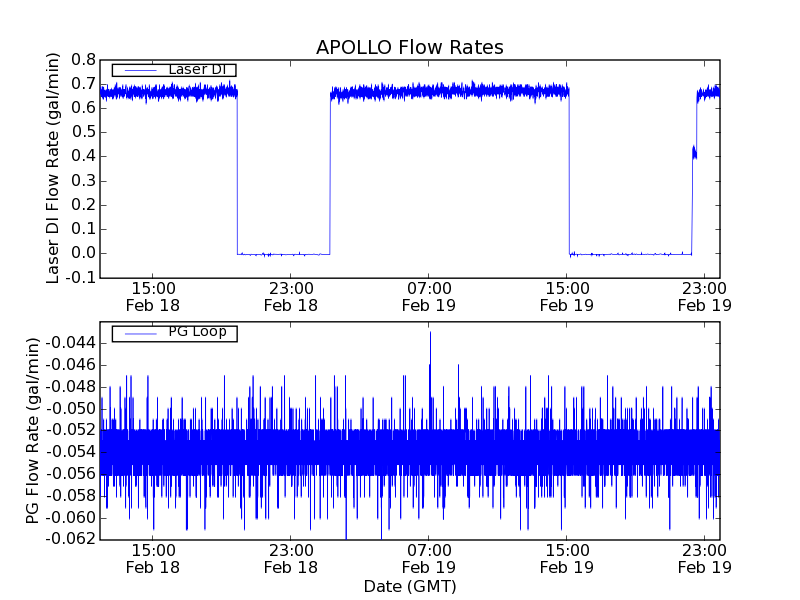Click '15:00 Feb 19' under the Laser DI plot
The height and width of the screenshot is (600, 800).
click(567, 297)
